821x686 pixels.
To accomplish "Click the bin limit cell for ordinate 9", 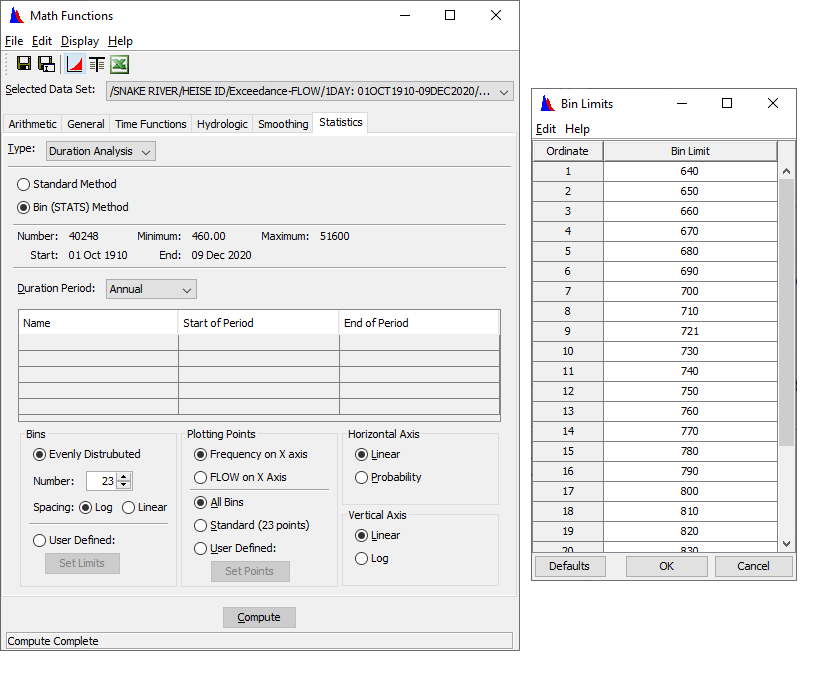I will point(690,331).
